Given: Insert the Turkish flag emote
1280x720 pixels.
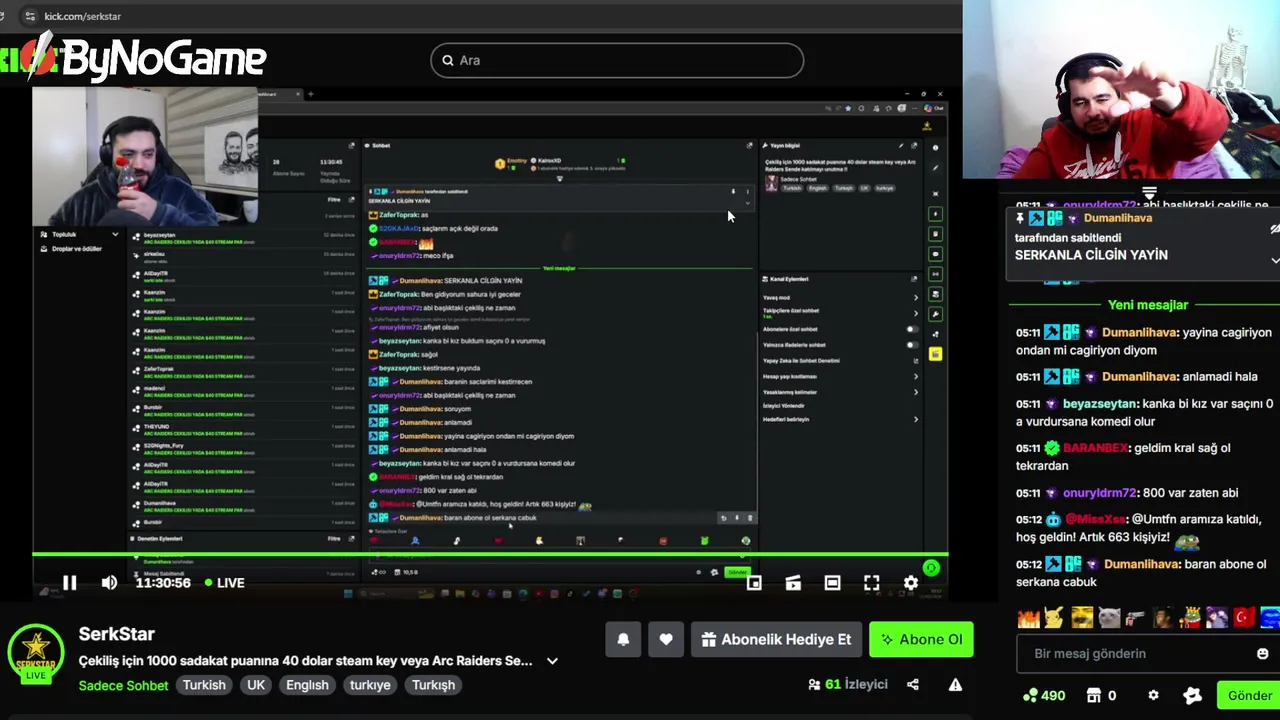Looking at the screenshot, I should pos(1243,618).
